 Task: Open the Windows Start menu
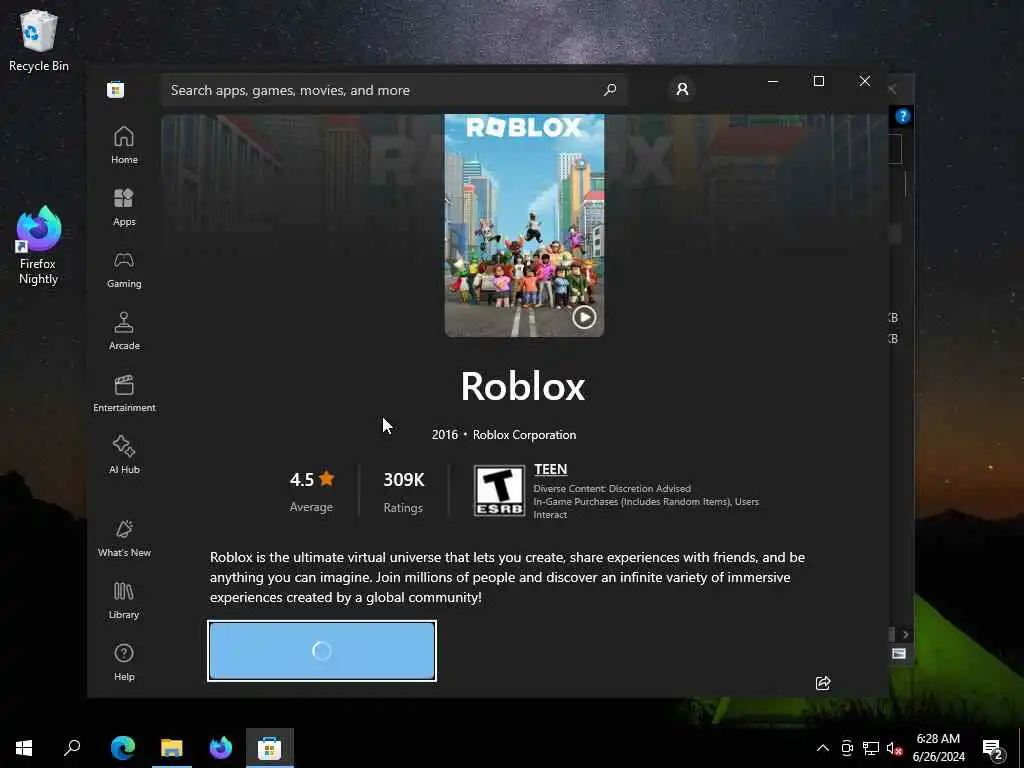24,748
